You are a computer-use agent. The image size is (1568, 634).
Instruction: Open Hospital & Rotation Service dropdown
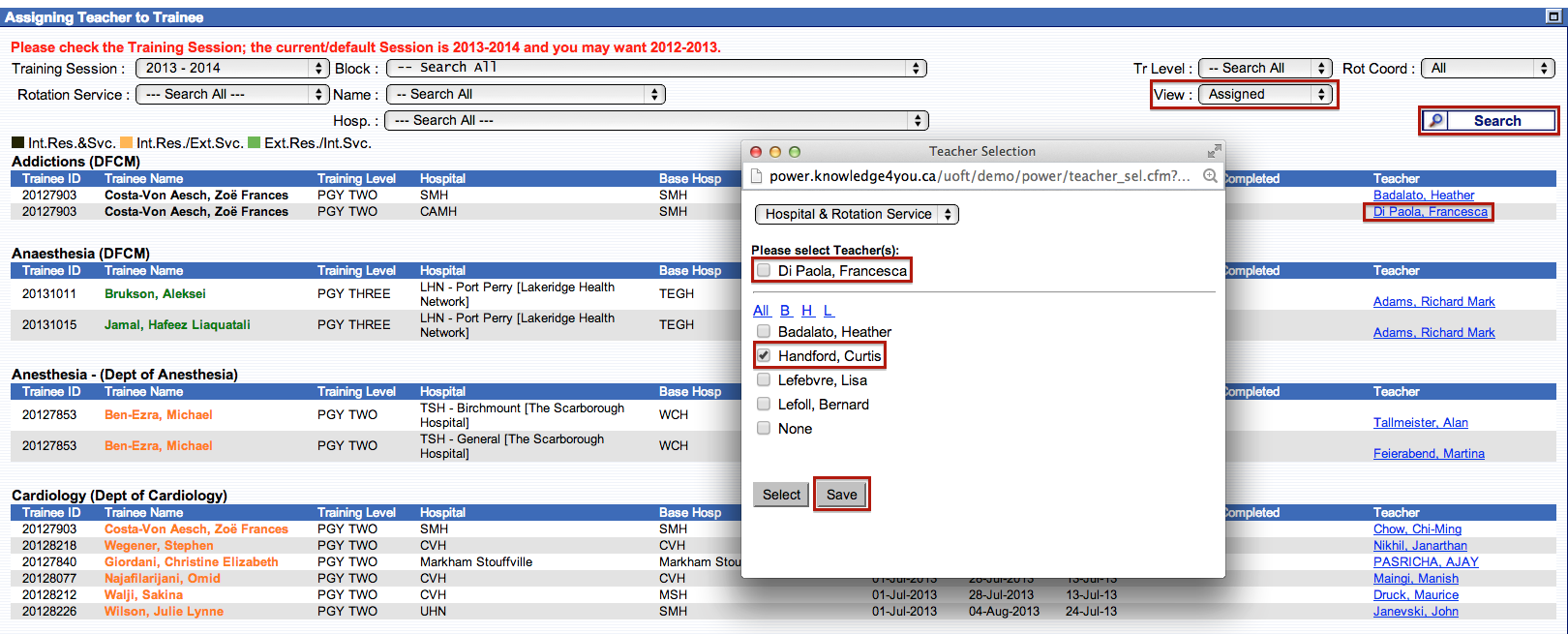(857, 214)
